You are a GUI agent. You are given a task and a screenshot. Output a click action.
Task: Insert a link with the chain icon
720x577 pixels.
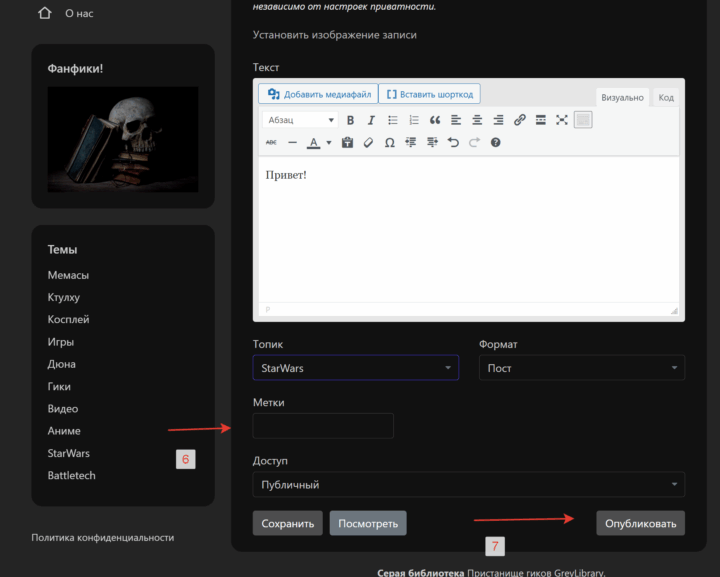[x=519, y=120]
